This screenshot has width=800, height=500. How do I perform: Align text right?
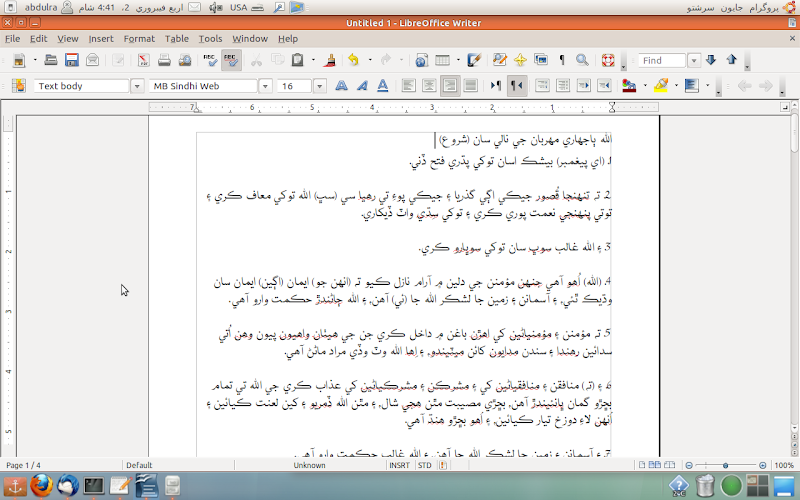tap(450, 86)
